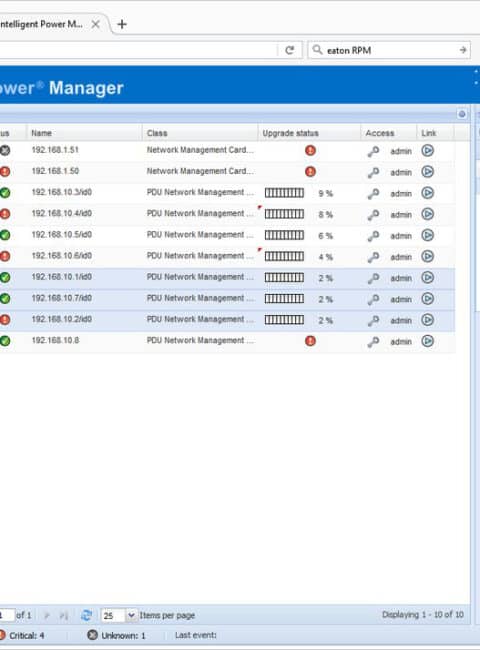480x650 pixels.
Task: Click Class cell of 192.168.1.51 row
Action: point(200,150)
